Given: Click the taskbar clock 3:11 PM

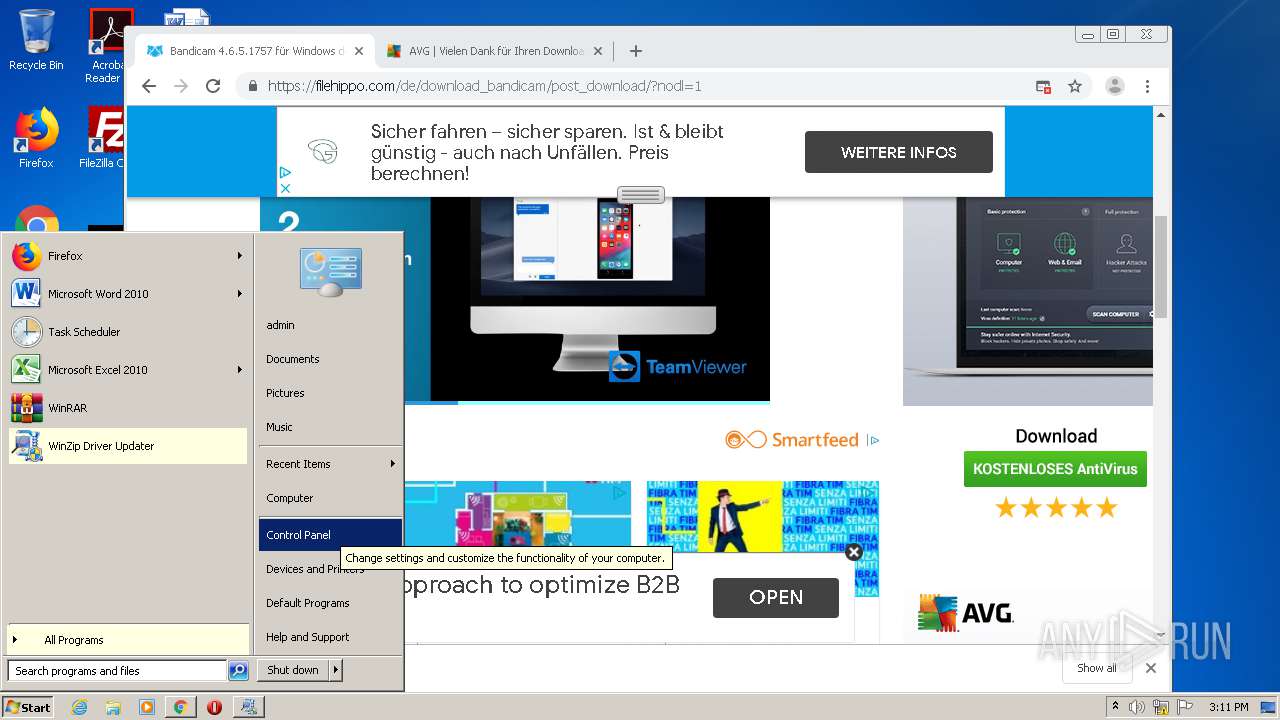Looking at the screenshot, I should coord(1228,707).
